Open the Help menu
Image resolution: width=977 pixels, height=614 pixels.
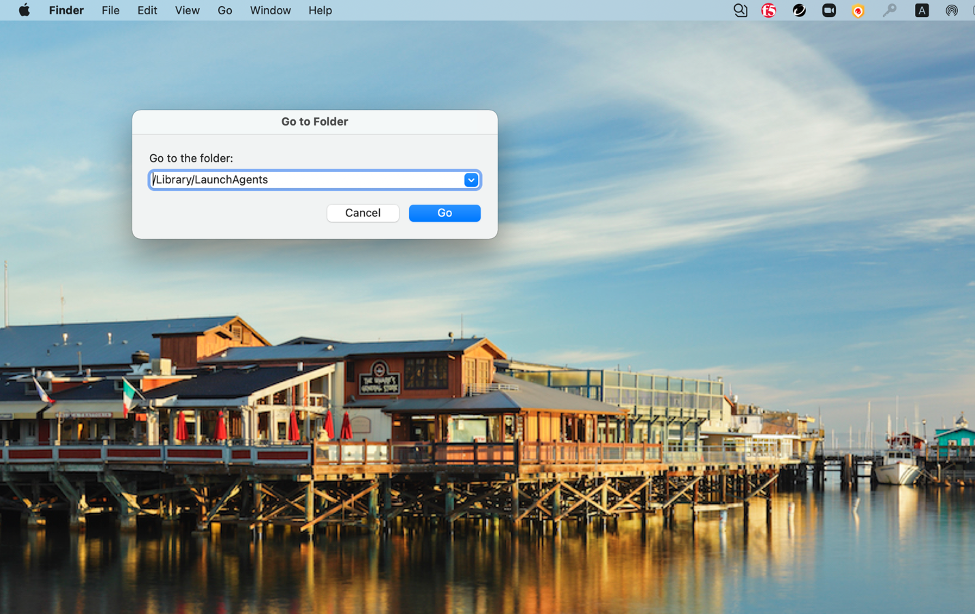[320, 10]
